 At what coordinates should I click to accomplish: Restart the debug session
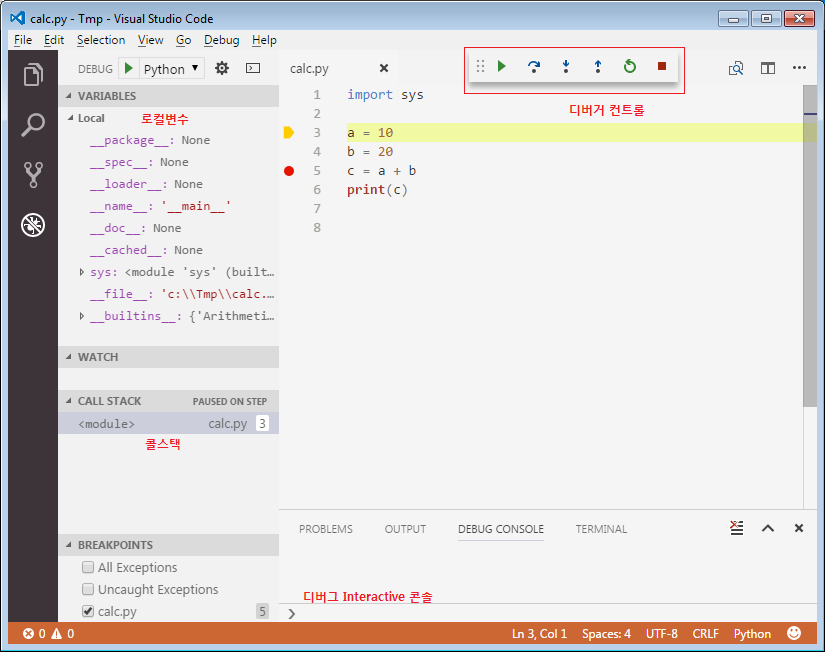click(x=630, y=66)
